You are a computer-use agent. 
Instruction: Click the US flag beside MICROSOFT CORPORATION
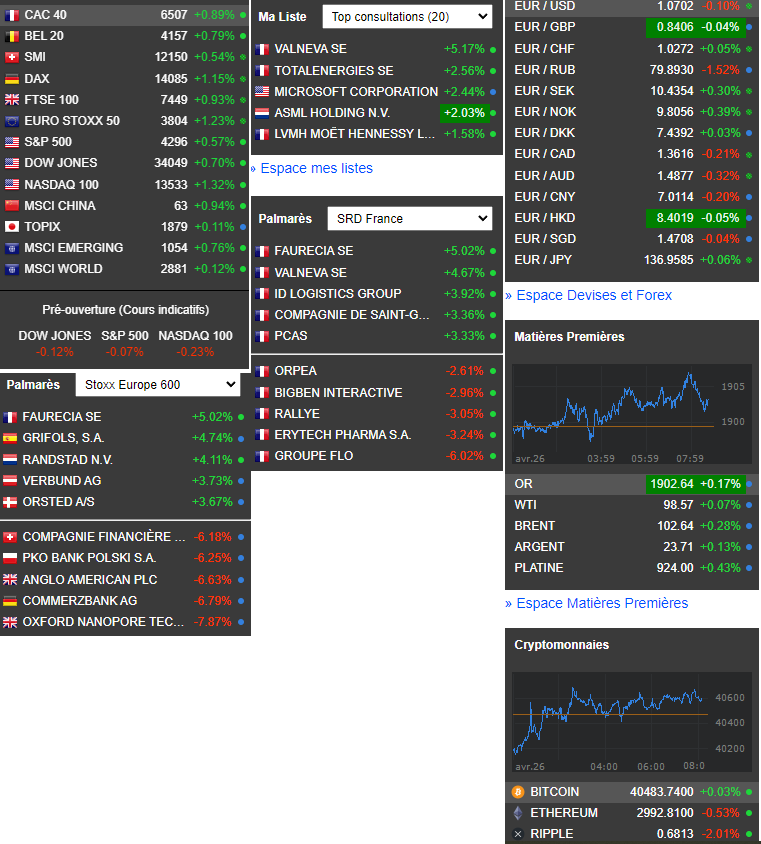[262, 92]
